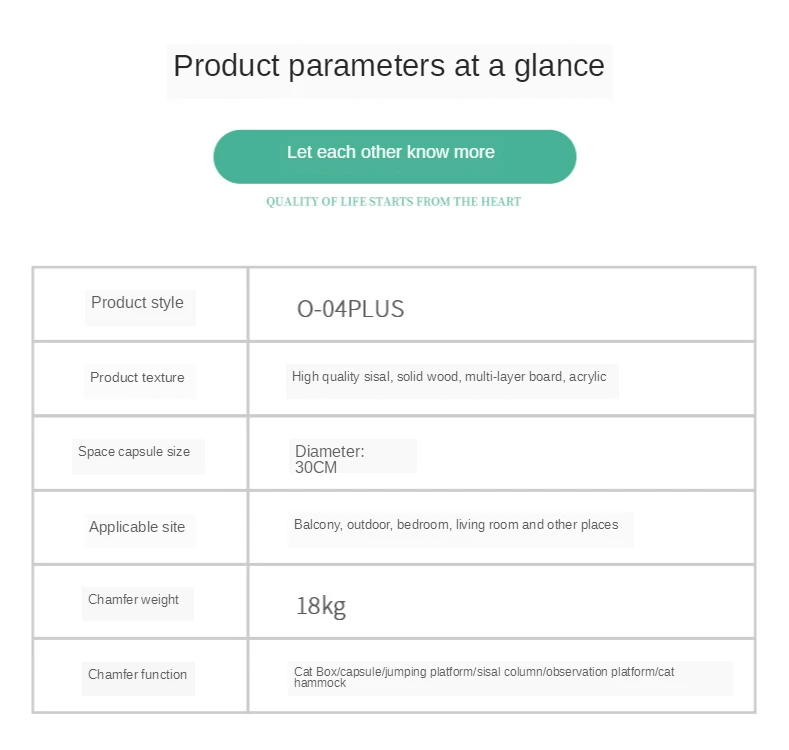Click the 'Chamfer function' label
789x750 pixels.
pos(137,674)
